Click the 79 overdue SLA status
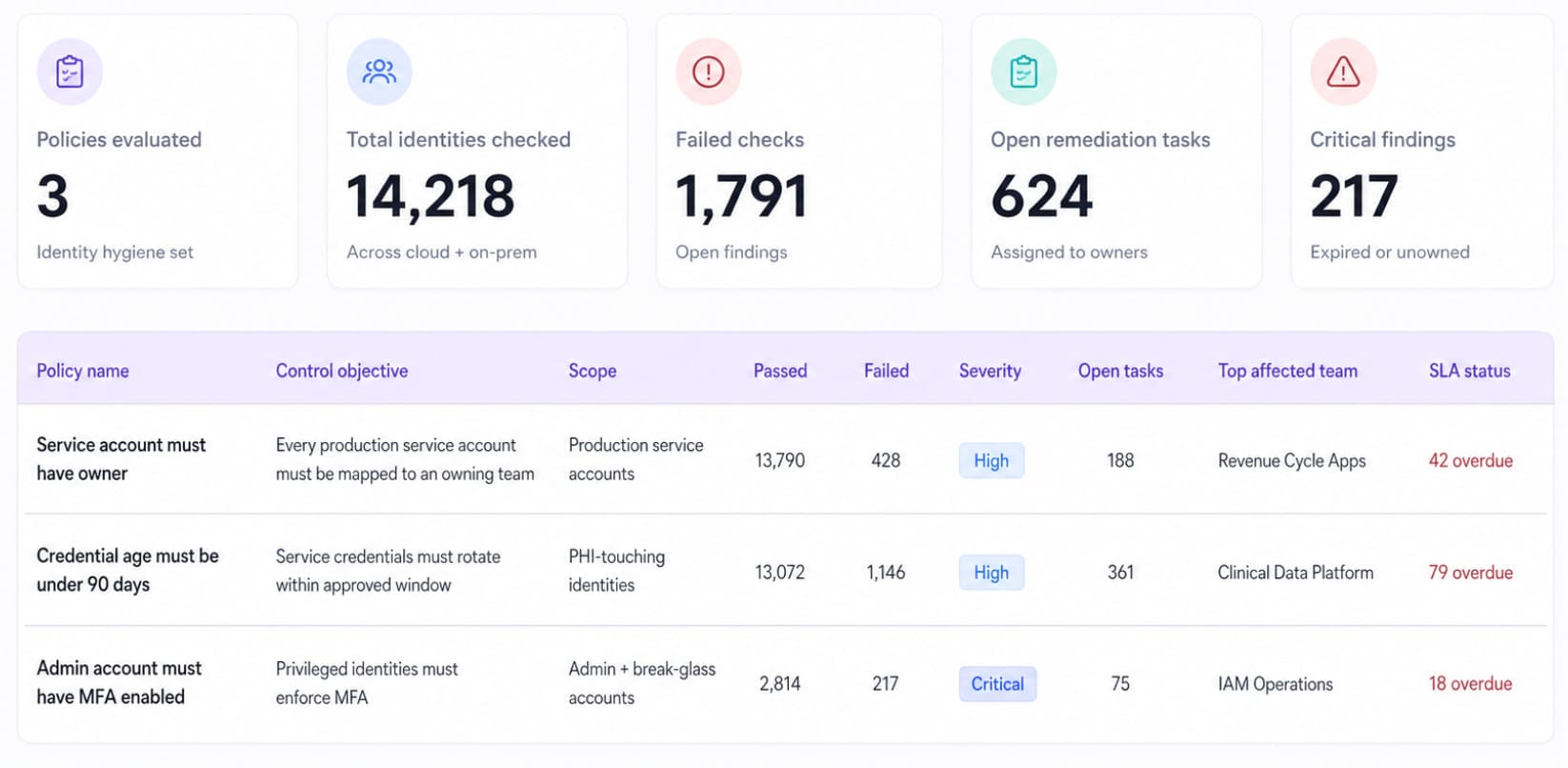Viewport: 1568px width, 768px height. pyautogui.click(x=1470, y=573)
